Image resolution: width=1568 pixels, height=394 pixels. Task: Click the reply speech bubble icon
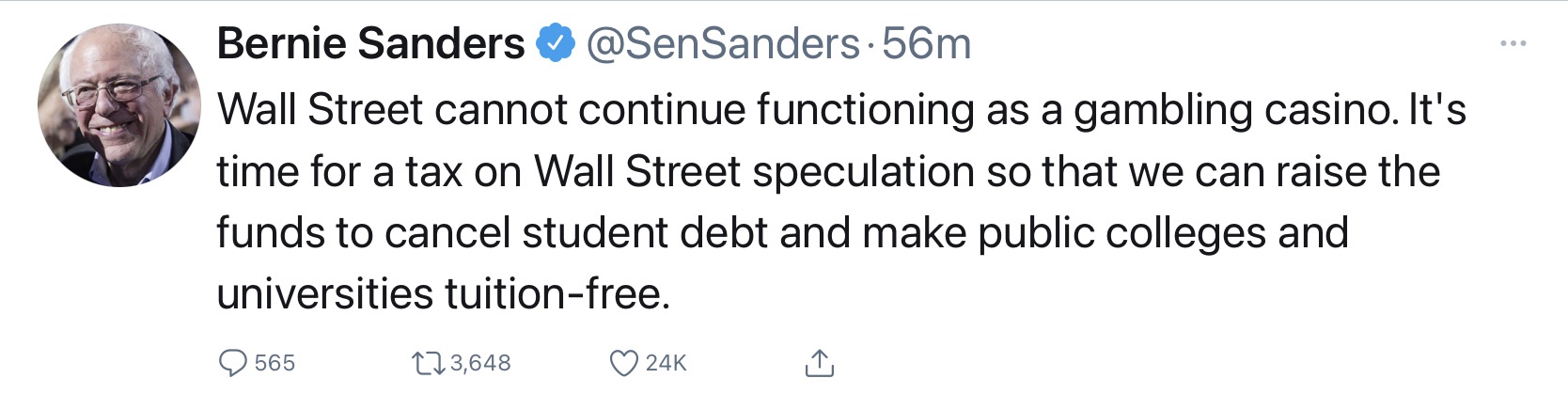click(232, 363)
